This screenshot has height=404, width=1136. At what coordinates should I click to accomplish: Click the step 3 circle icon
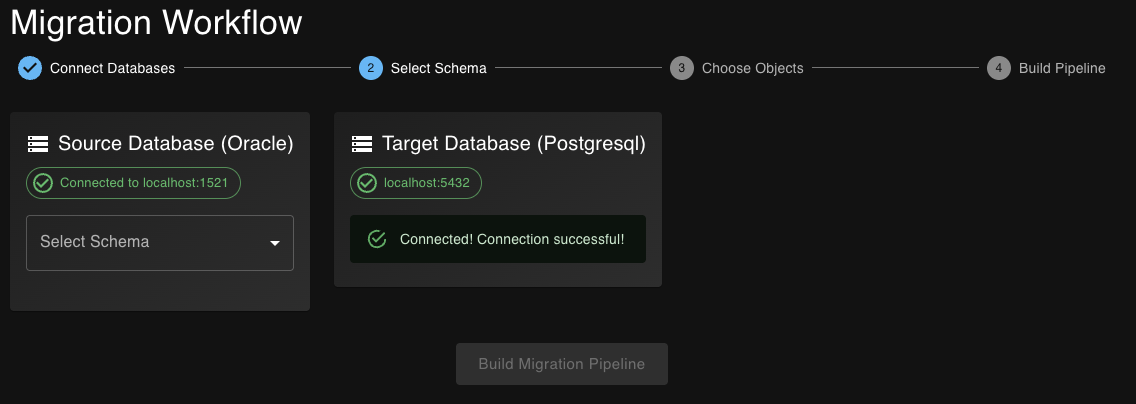[x=682, y=68]
